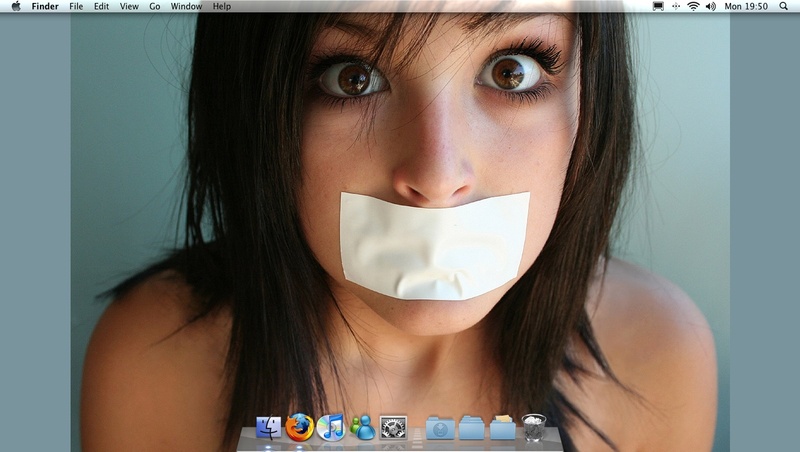Open the Messenger buddies app in Dock
This screenshot has height=452, width=800.
362,428
